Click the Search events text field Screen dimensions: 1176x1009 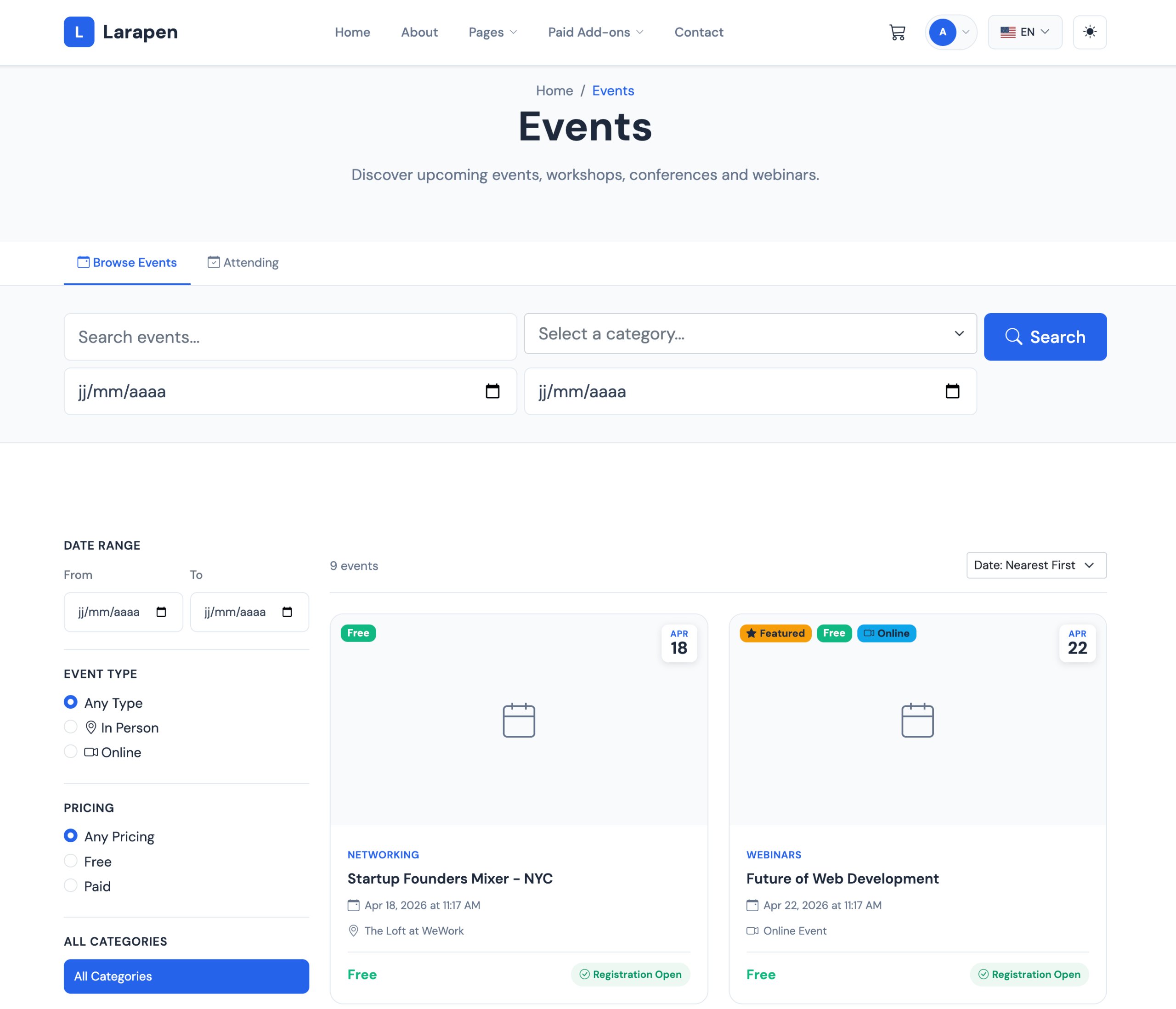point(290,337)
